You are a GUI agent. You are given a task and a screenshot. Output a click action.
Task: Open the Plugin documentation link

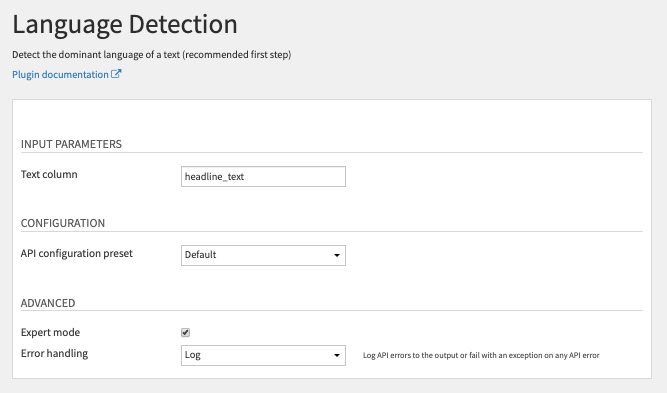pos(60,74)
